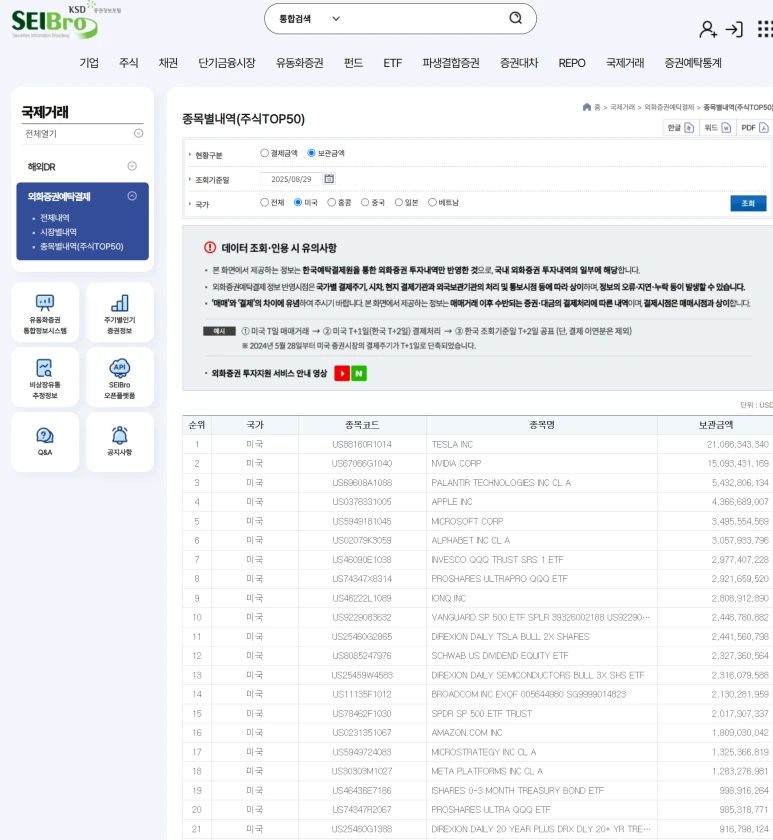Select 보관금액 radio option
Image resolution: width=773 pixels, height=840 pixels.
click(x=311, y=153)
